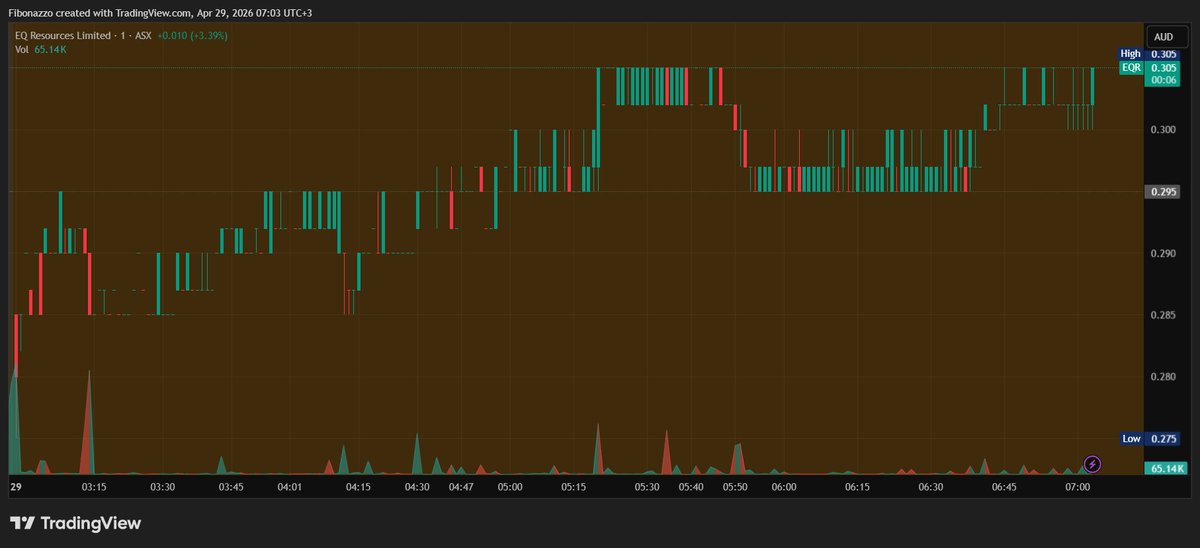Click the teal 65.14K volume axis label
Viewport: 1200px width, 548px height.
click(x=1166, y=468)
